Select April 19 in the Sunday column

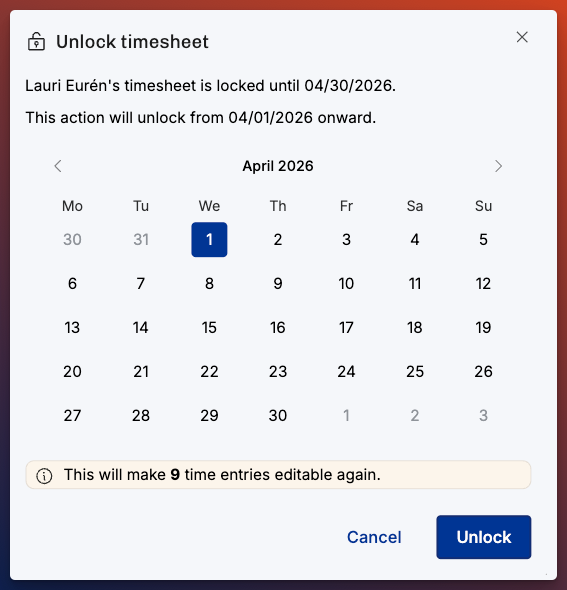[x=483, y=328]
